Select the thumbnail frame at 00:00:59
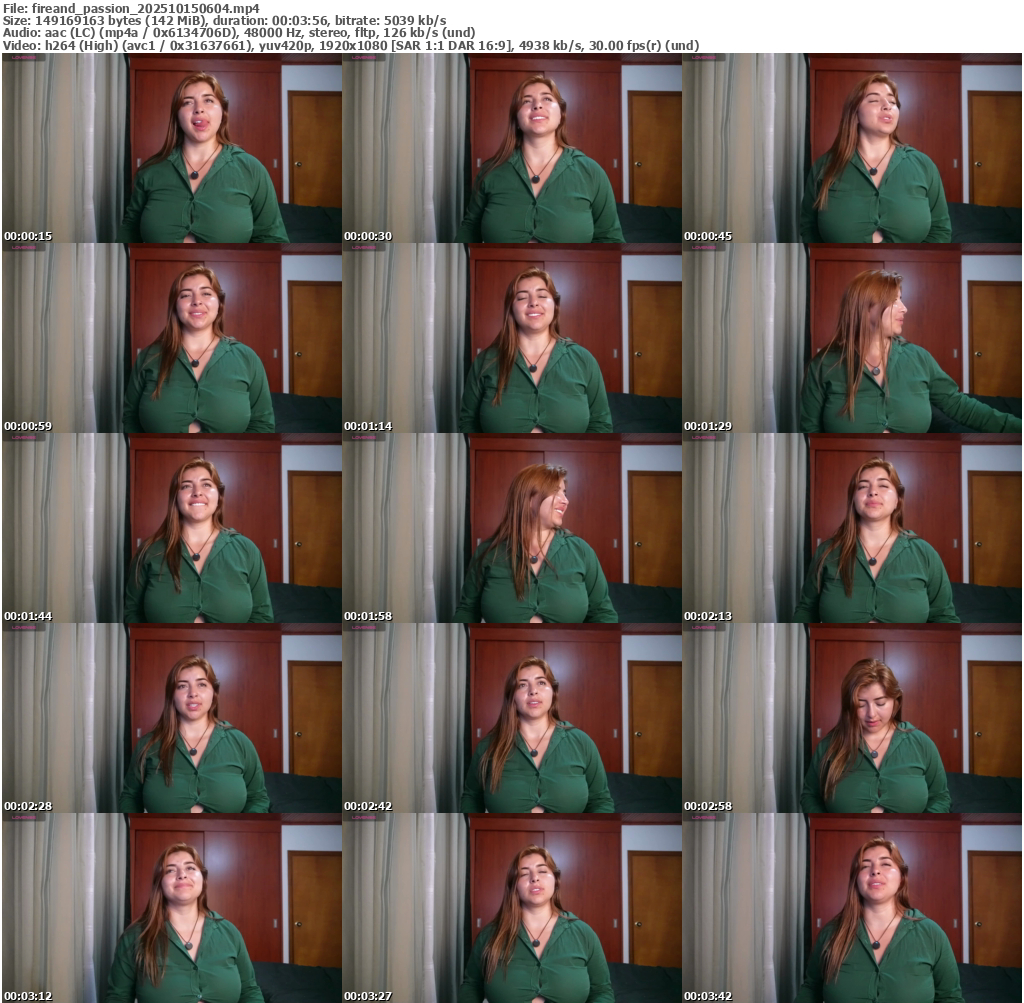1024x1003 pixels. (x=172, y=338)
